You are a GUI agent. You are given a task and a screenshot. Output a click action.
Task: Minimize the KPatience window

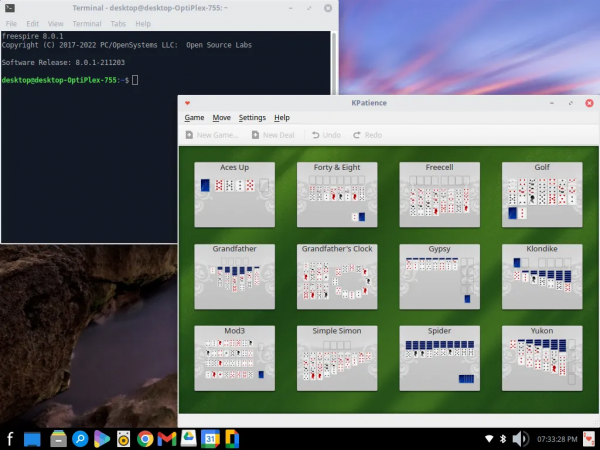click(x=552, y=103)
